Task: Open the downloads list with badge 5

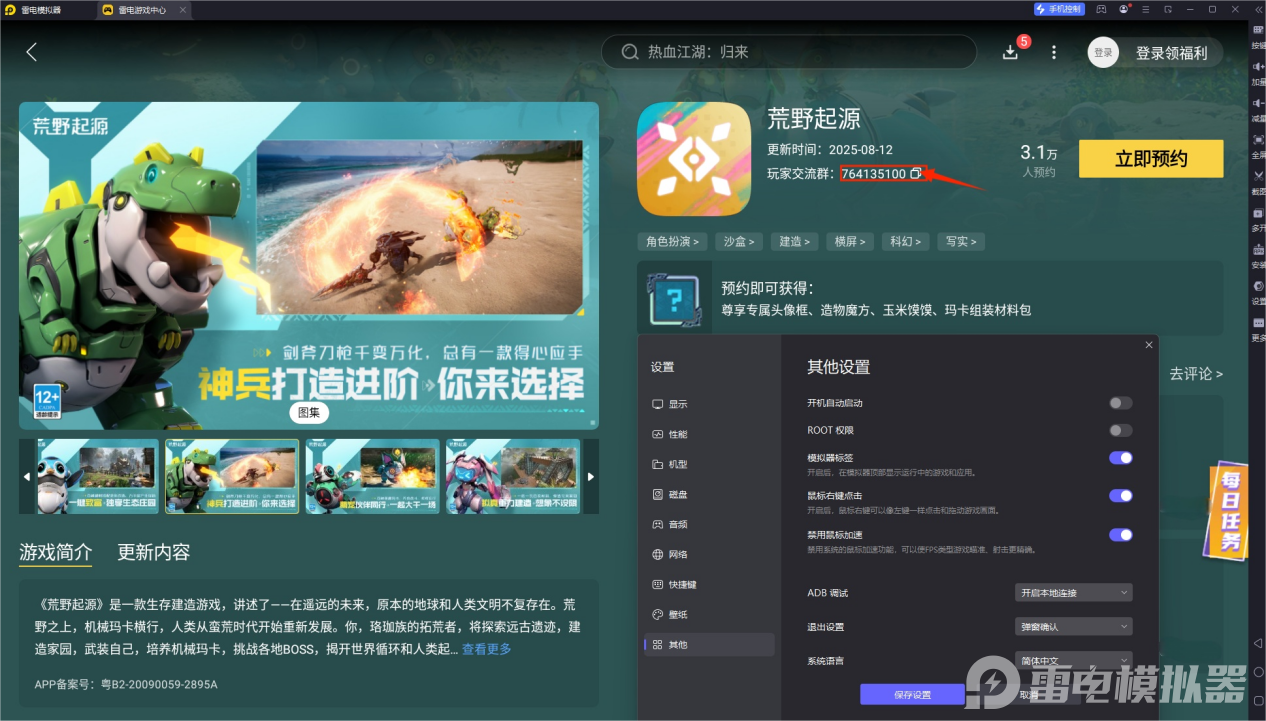Action: (x=1011, y=52)
